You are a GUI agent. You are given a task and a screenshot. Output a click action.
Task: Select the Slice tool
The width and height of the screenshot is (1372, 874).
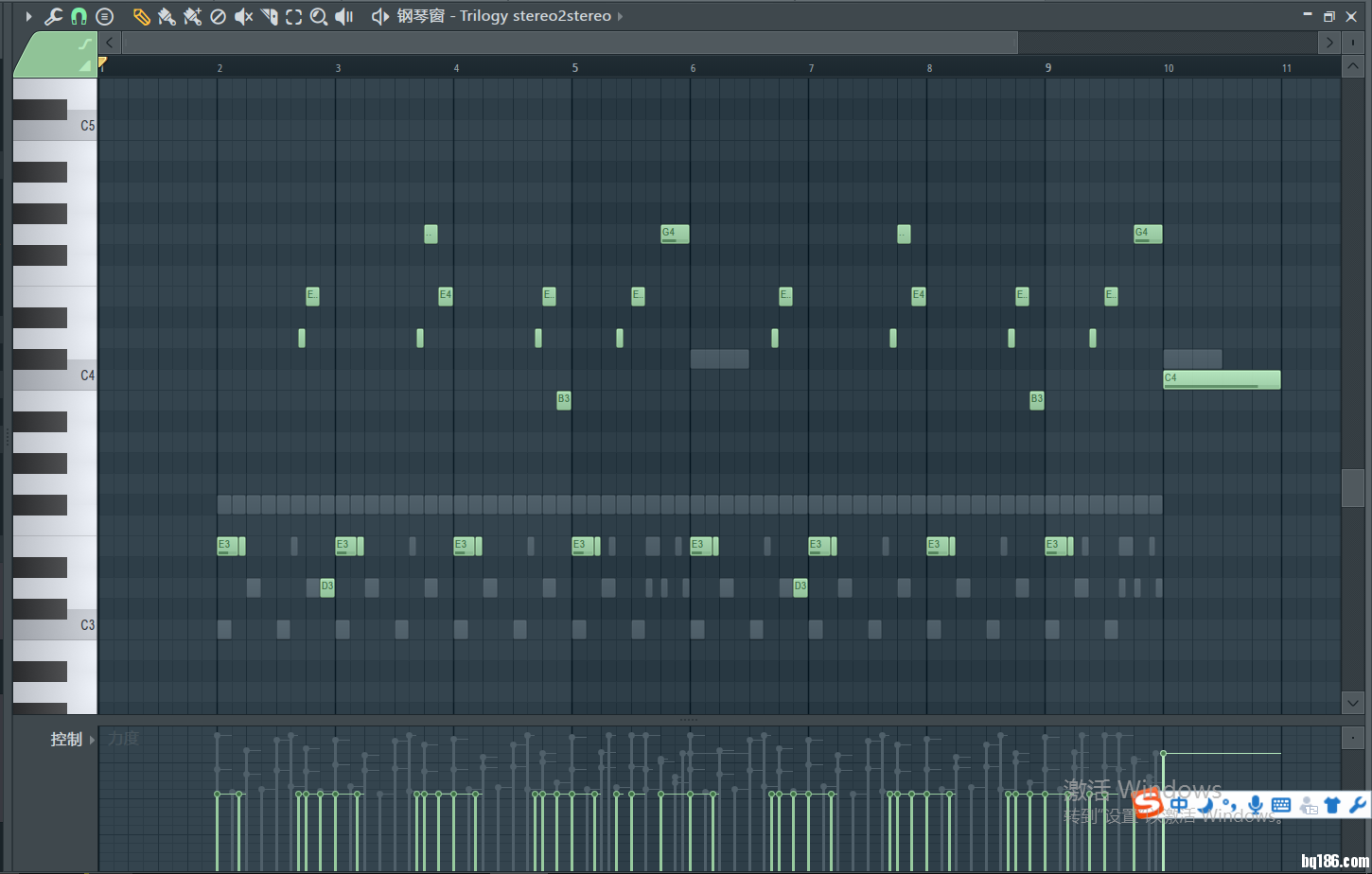pyautogui.click(x=269, y=16)
